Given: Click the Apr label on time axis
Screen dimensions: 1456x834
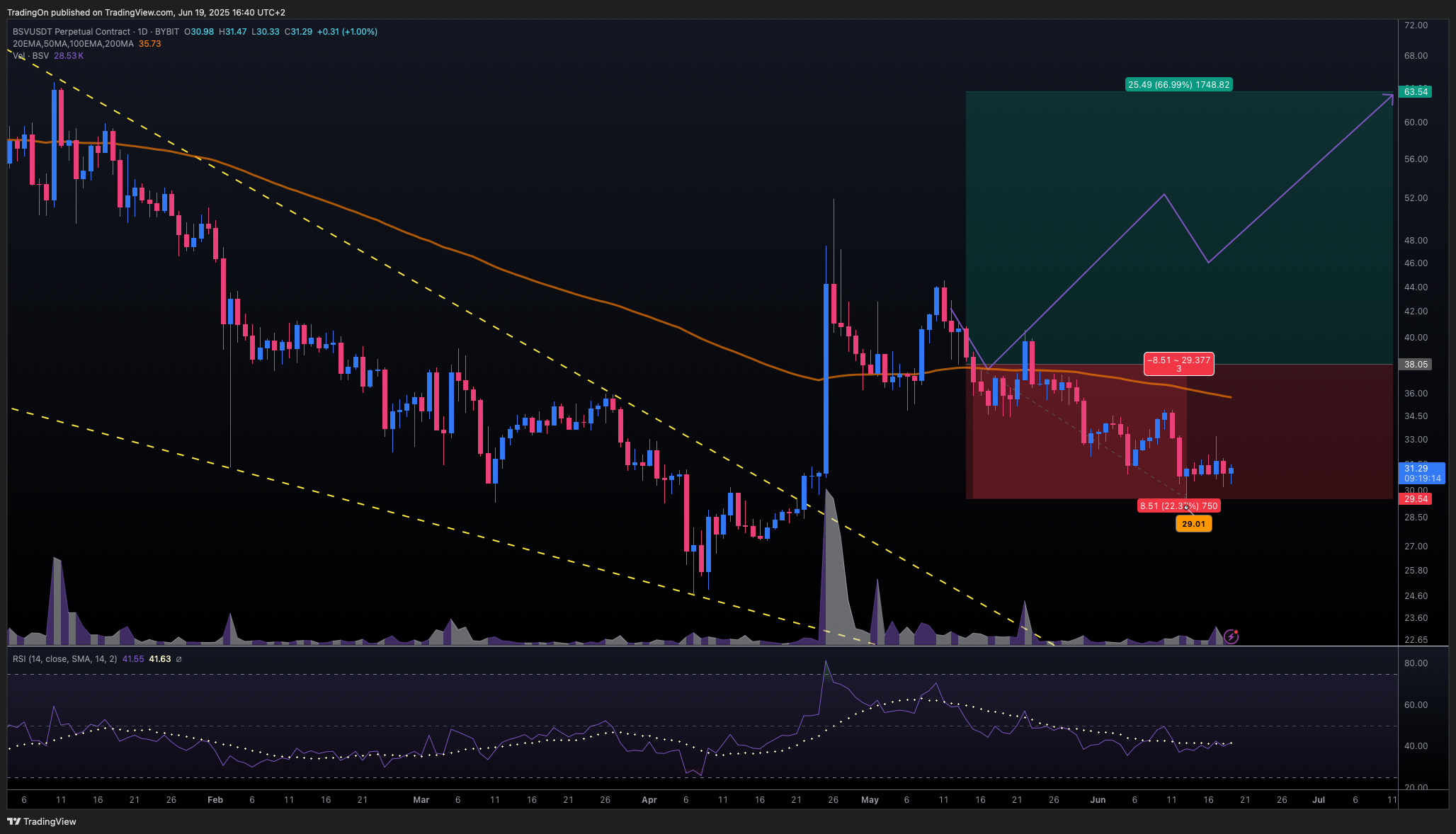Looking at the screenshot, I should [x=649, y=800].
